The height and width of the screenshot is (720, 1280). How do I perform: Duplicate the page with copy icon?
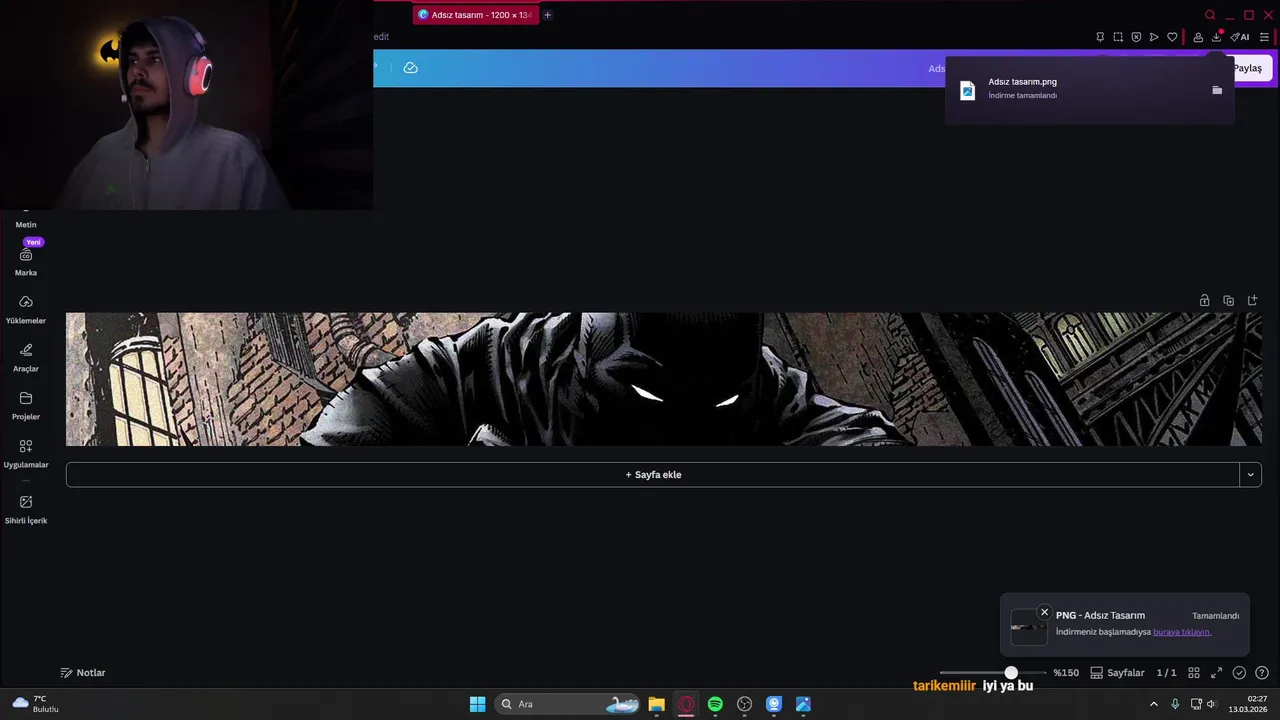1228,300
